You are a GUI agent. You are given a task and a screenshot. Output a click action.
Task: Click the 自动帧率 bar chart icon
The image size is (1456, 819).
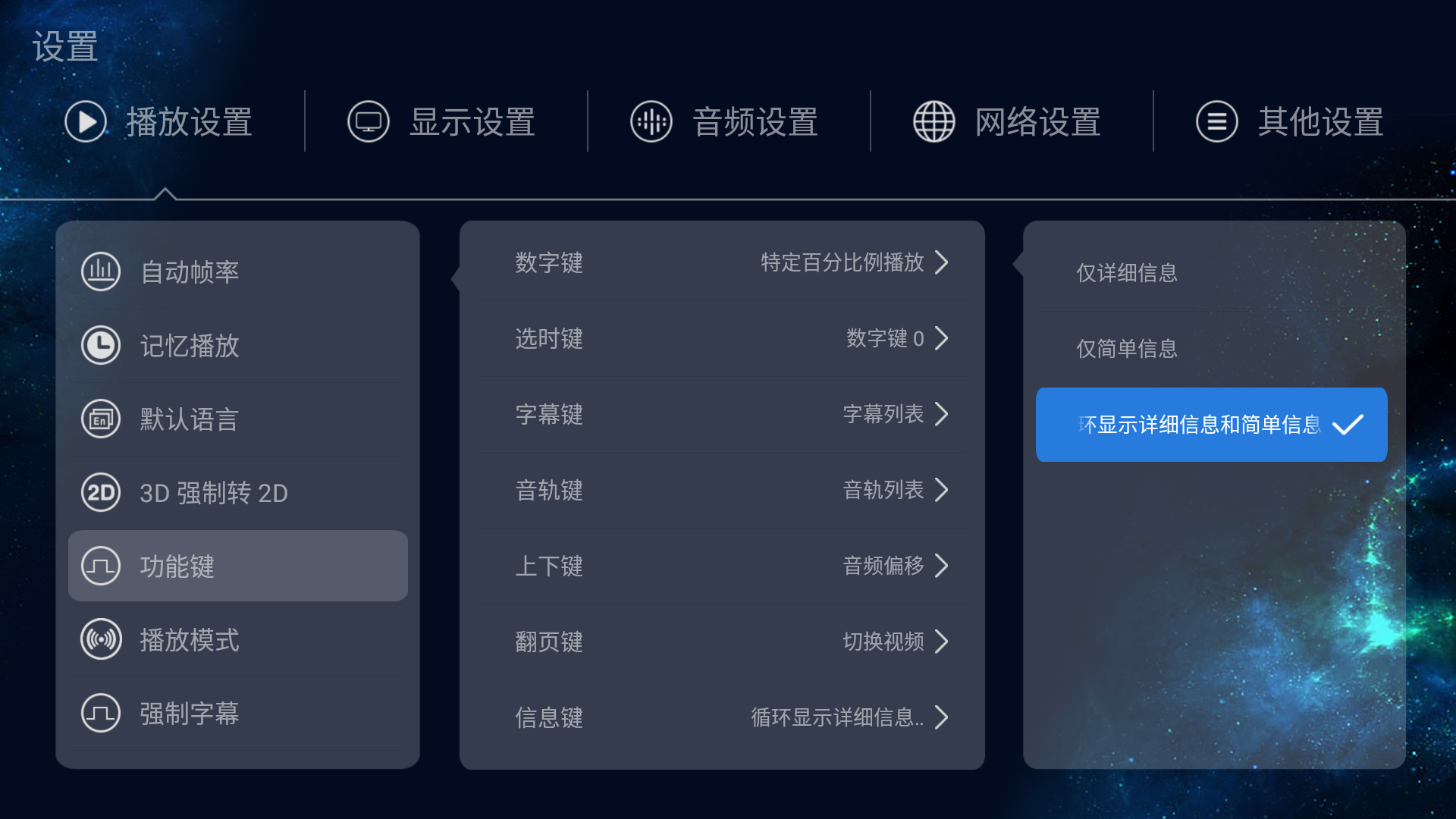point(101,271)
